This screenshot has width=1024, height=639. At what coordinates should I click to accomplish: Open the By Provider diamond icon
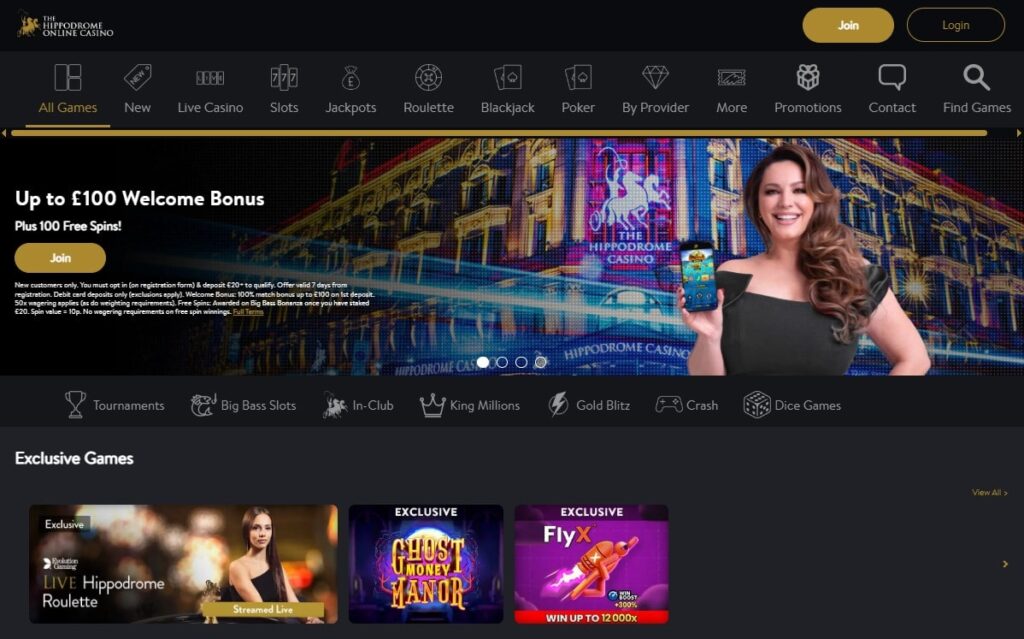(655, 77)
